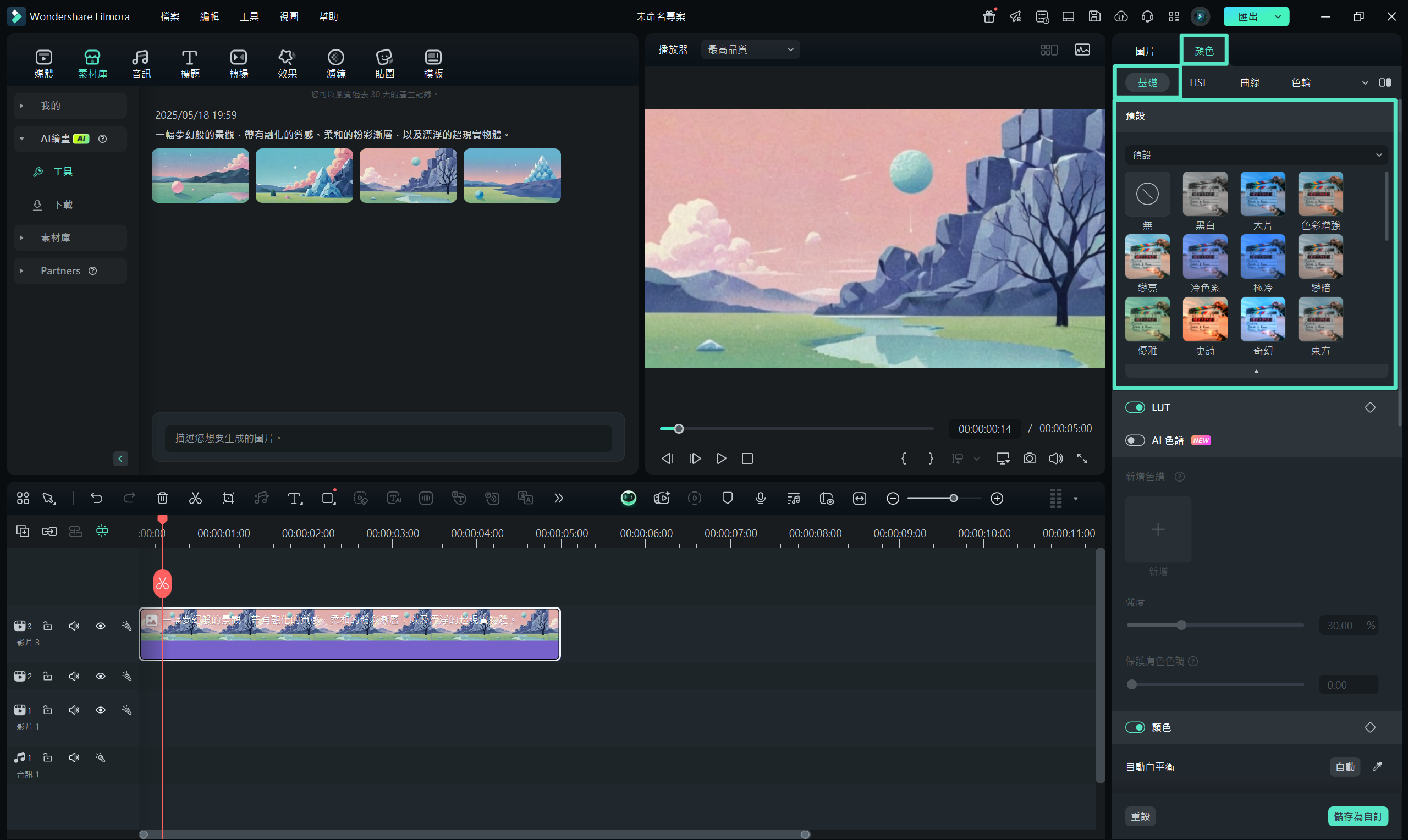Click the text T tool in timeline toolbar
Viewport: 1408px width, 840px height.
[294, 498]
